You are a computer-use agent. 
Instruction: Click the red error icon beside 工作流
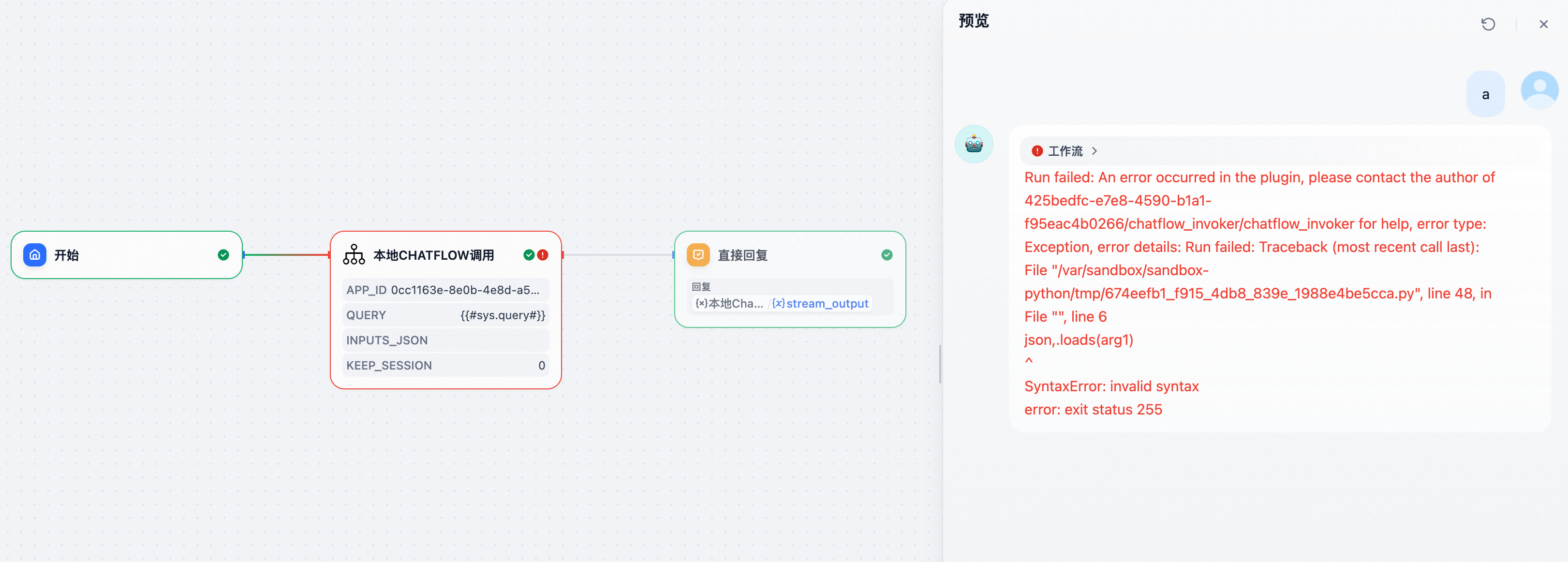click(1036, 150)
